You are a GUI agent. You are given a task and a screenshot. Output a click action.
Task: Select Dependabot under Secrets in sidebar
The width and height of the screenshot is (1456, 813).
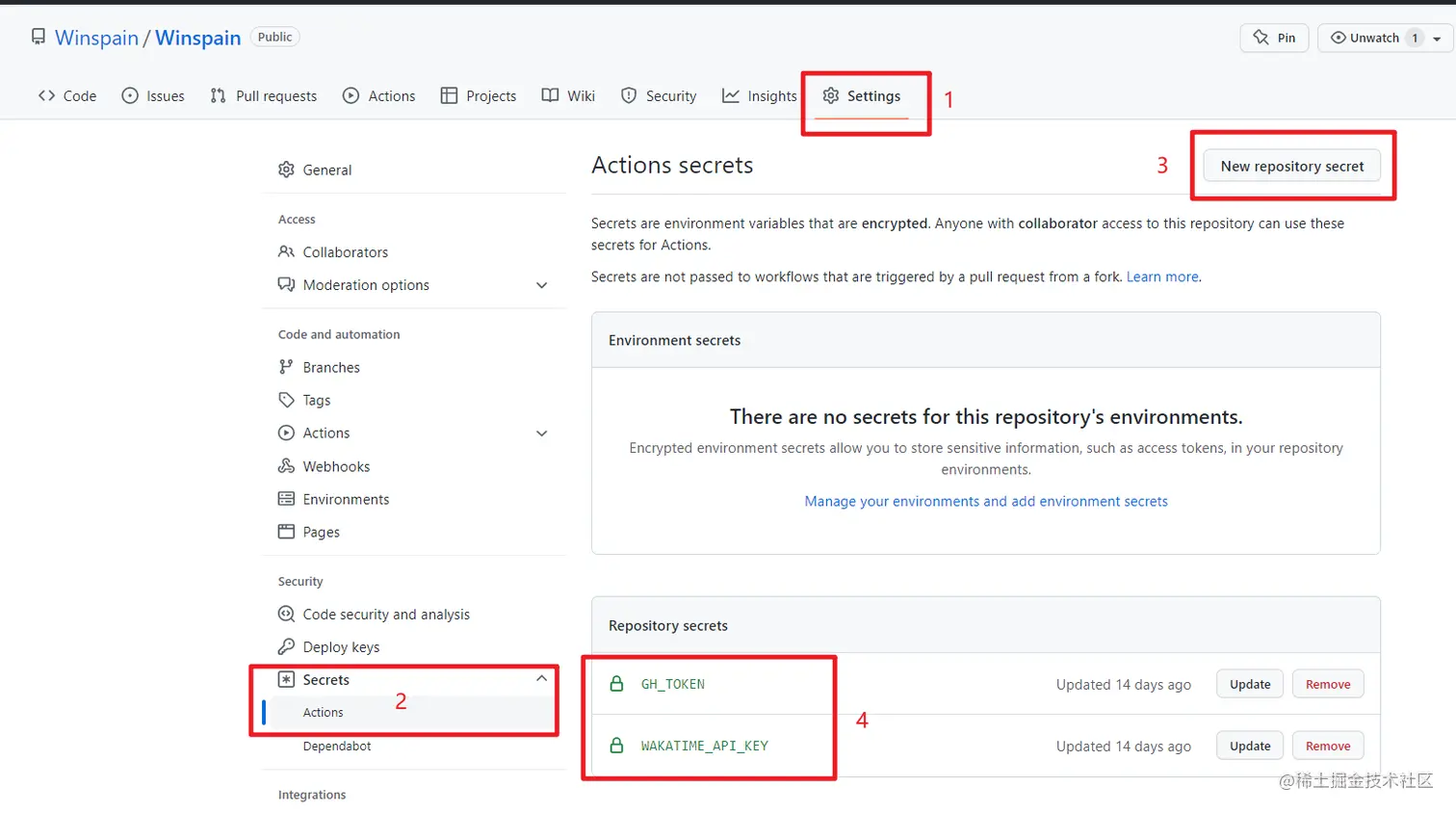click(x=337, y=746)
